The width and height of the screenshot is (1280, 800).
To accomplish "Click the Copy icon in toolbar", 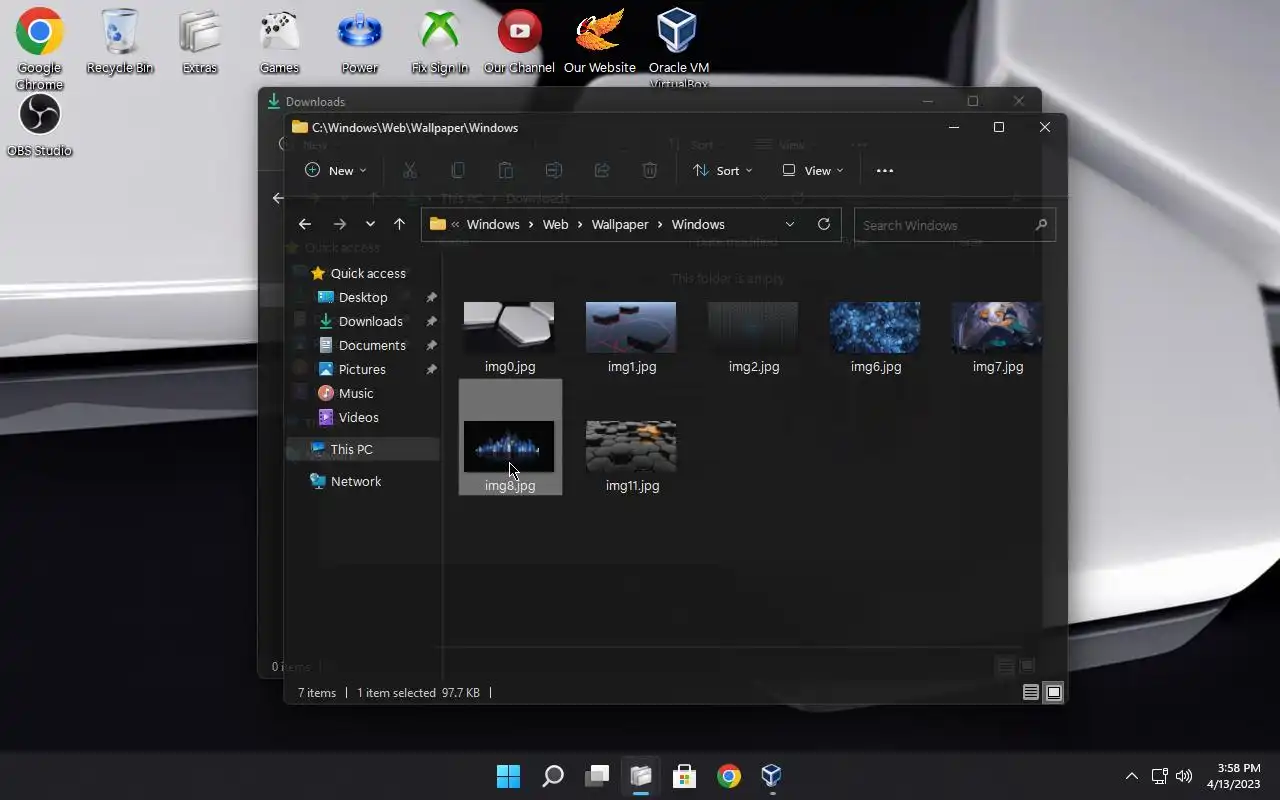I will tap(458, 171).
